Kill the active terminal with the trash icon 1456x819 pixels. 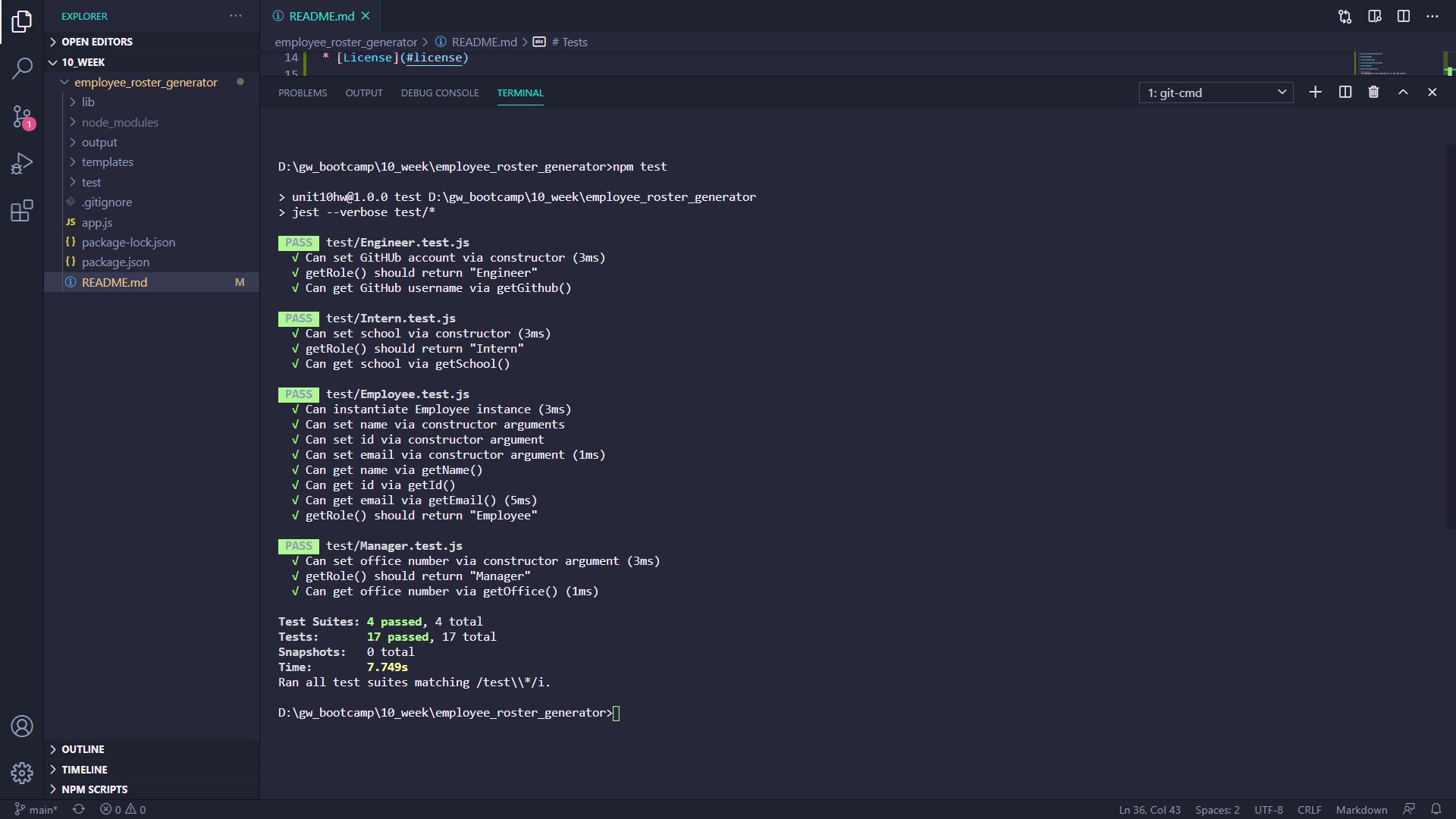[x=1373, y=92]
